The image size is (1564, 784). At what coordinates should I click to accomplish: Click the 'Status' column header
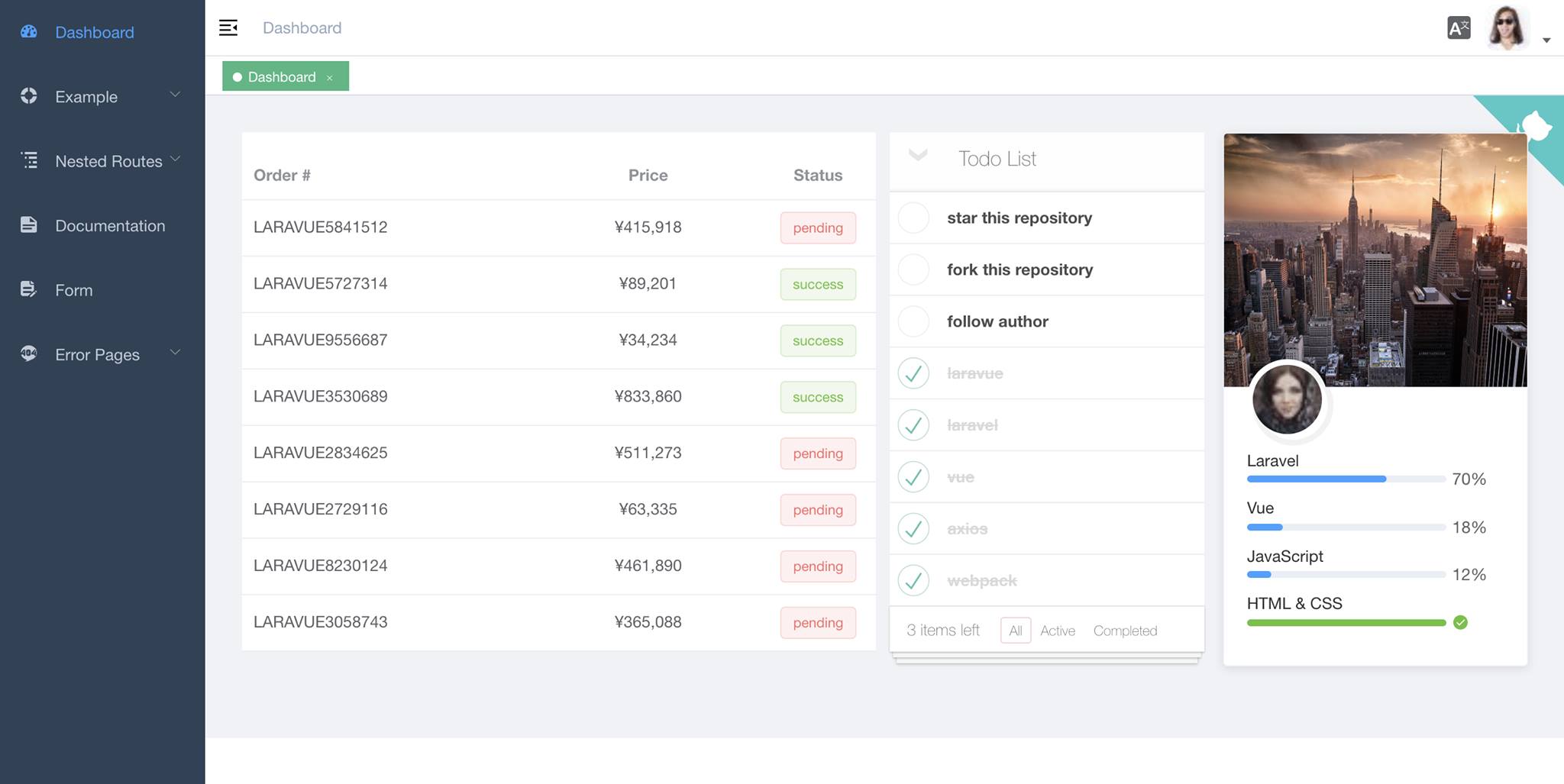(x=818, y=175)
